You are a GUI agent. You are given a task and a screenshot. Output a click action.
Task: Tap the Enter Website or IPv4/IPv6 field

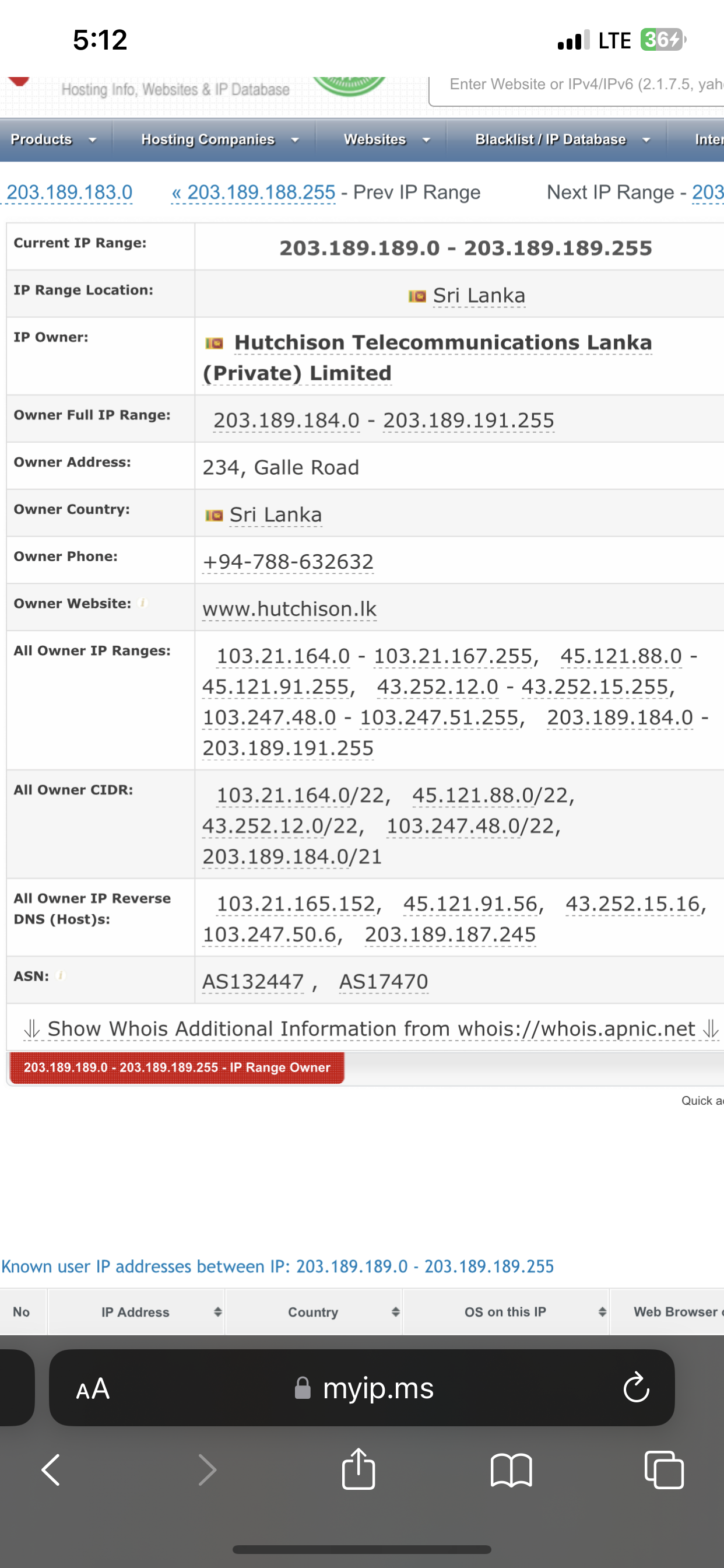click(x=578, y=85)
